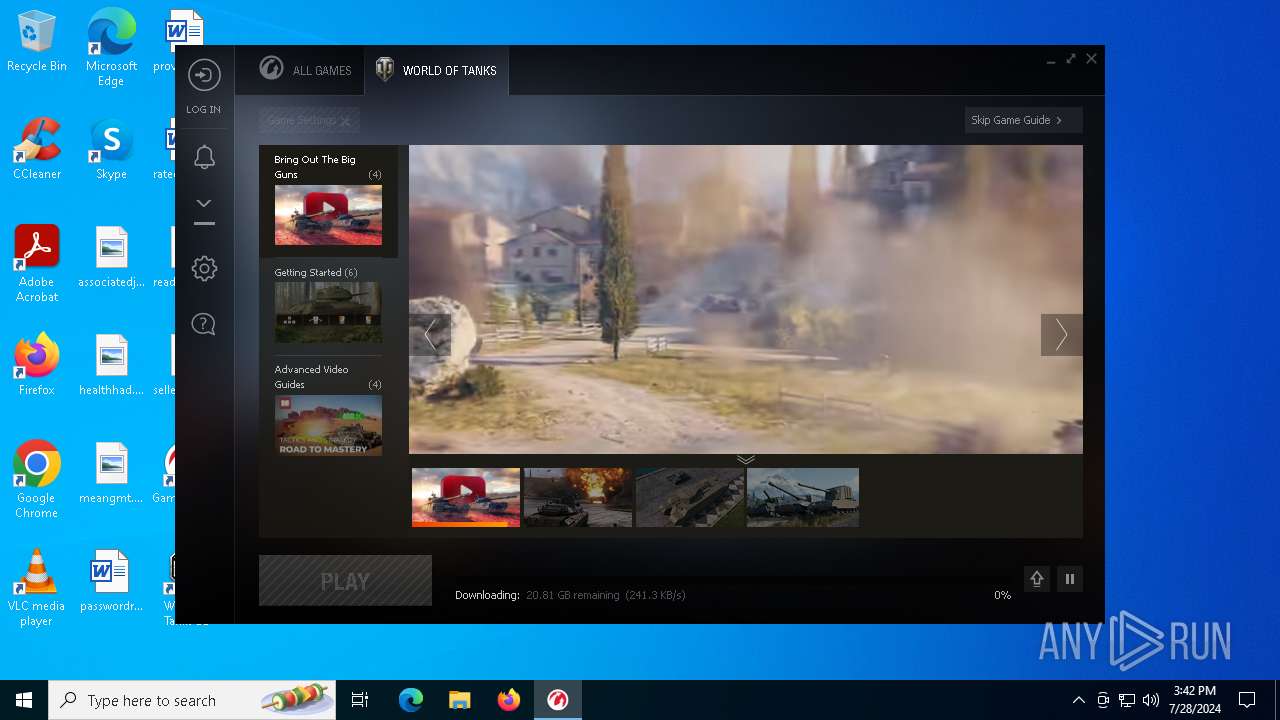
Task: Open Recycle Bin desktop icon
Action: [x=37, y=42]
